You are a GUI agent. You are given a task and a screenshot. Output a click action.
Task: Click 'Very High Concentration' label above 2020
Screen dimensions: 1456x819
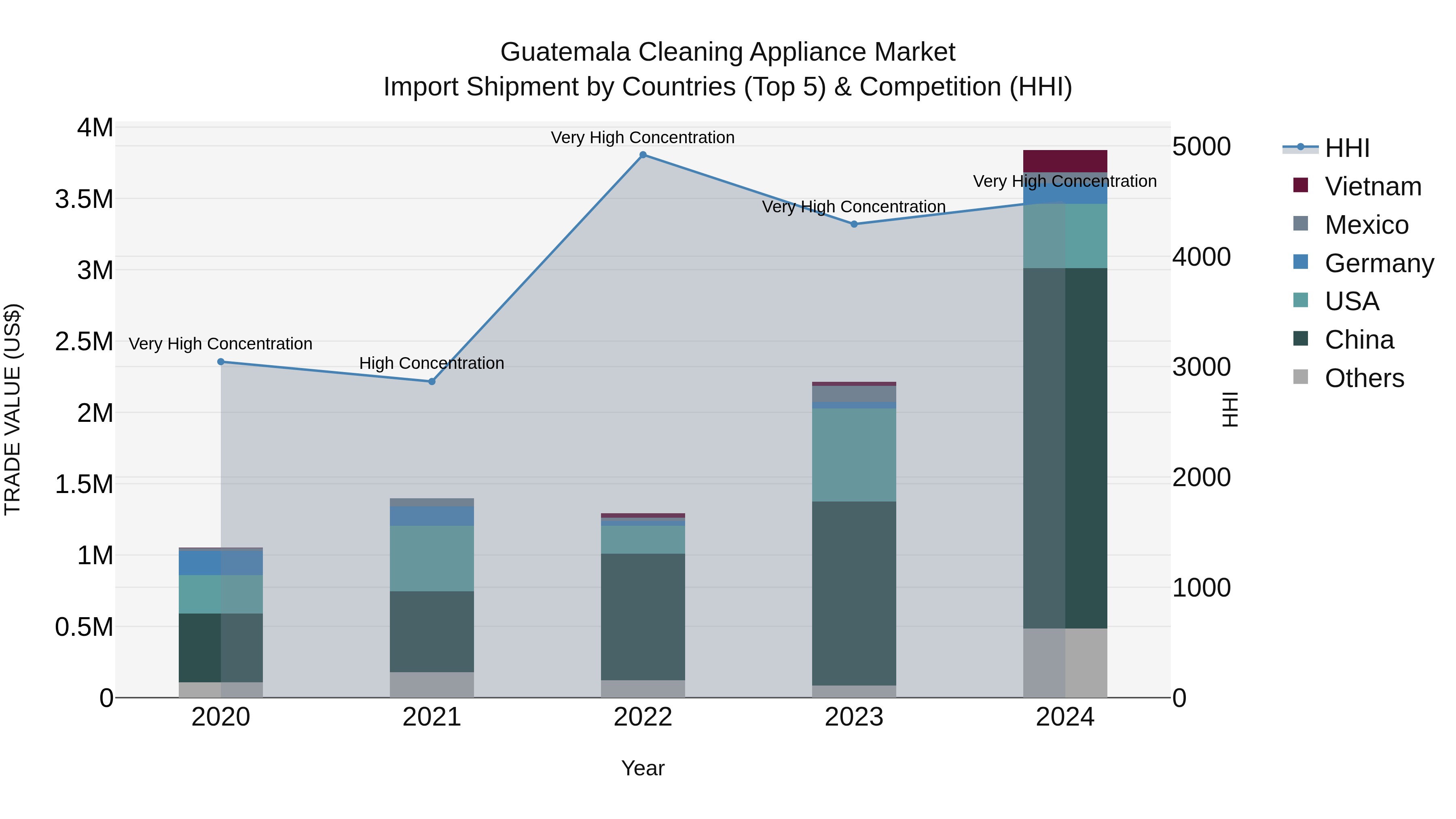tap(220, 344)
